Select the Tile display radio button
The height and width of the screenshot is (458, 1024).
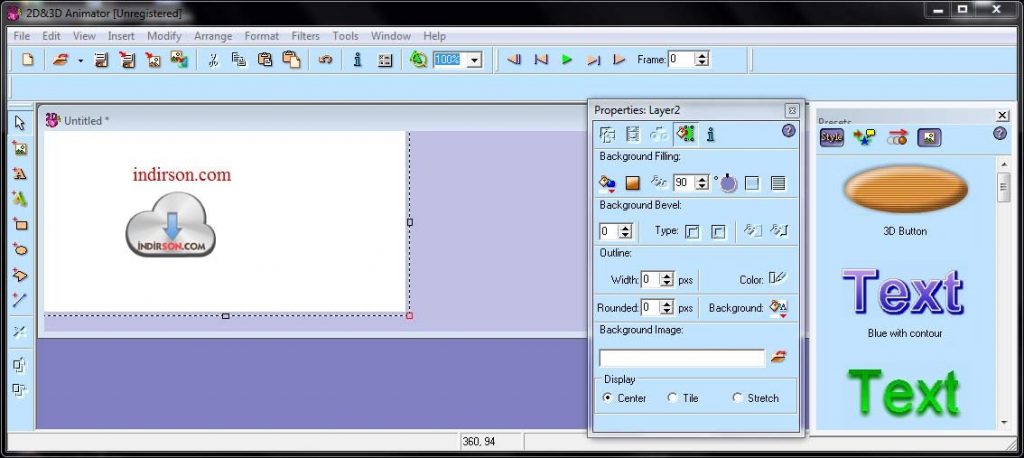[x=672, y=397]
